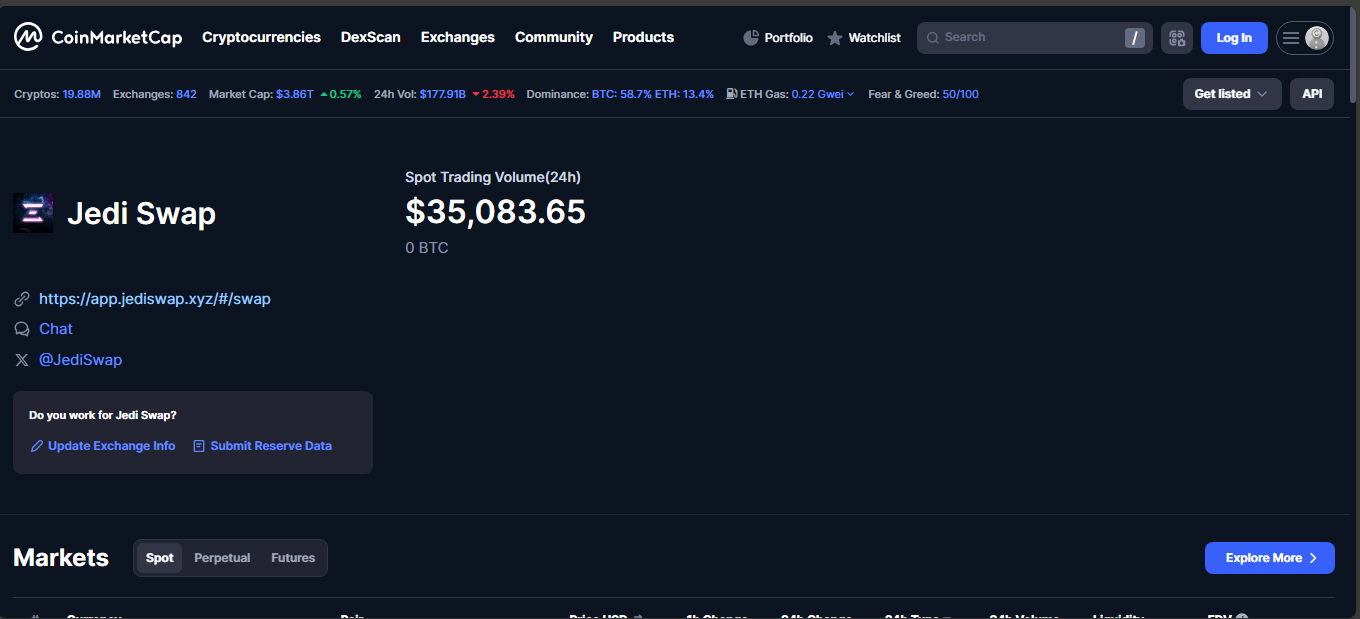Switch markets to Spot tab
The image size is (1360, 619).
click(160, 558)
